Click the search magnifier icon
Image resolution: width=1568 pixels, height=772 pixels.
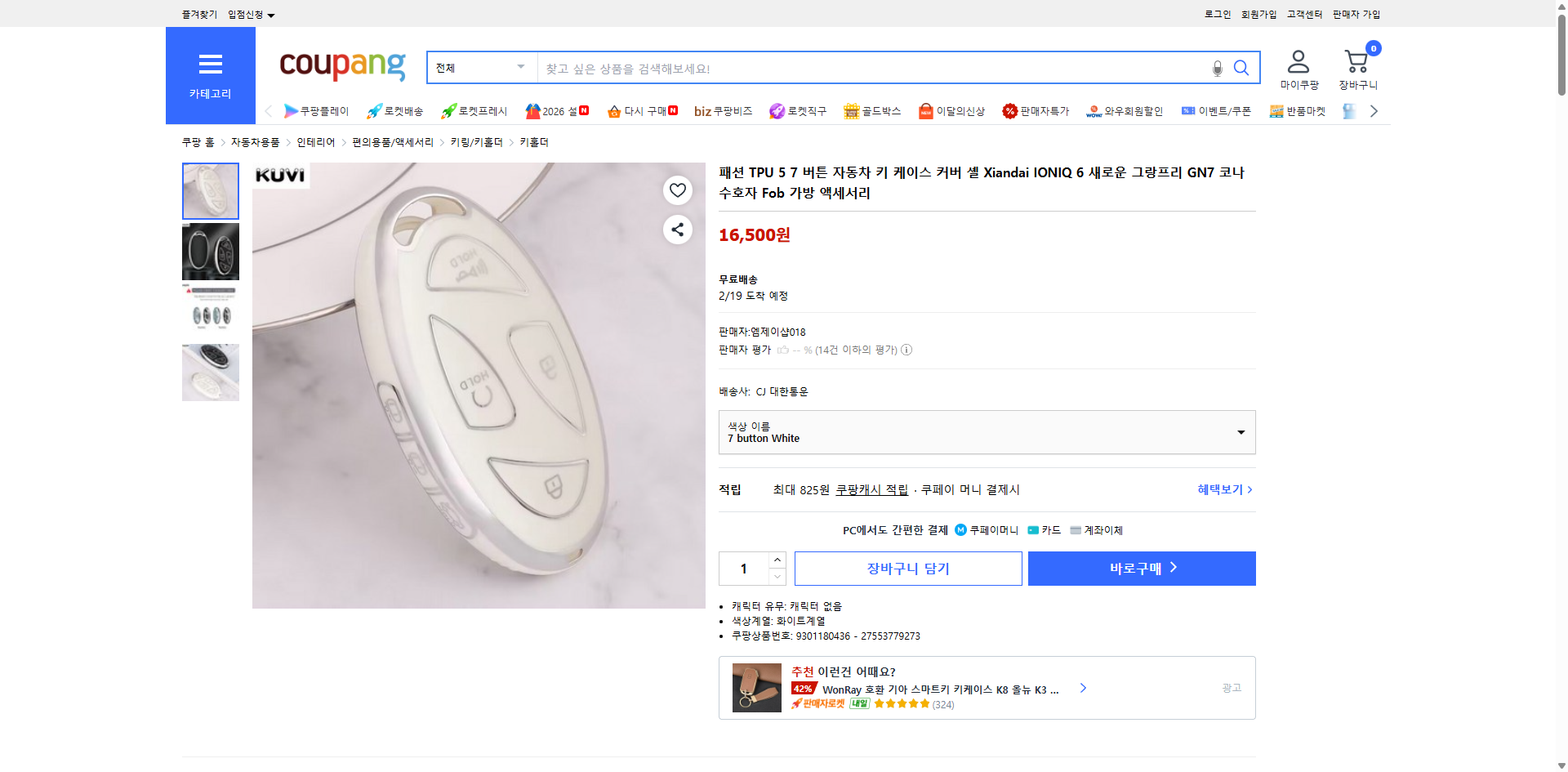point(1241,68)
